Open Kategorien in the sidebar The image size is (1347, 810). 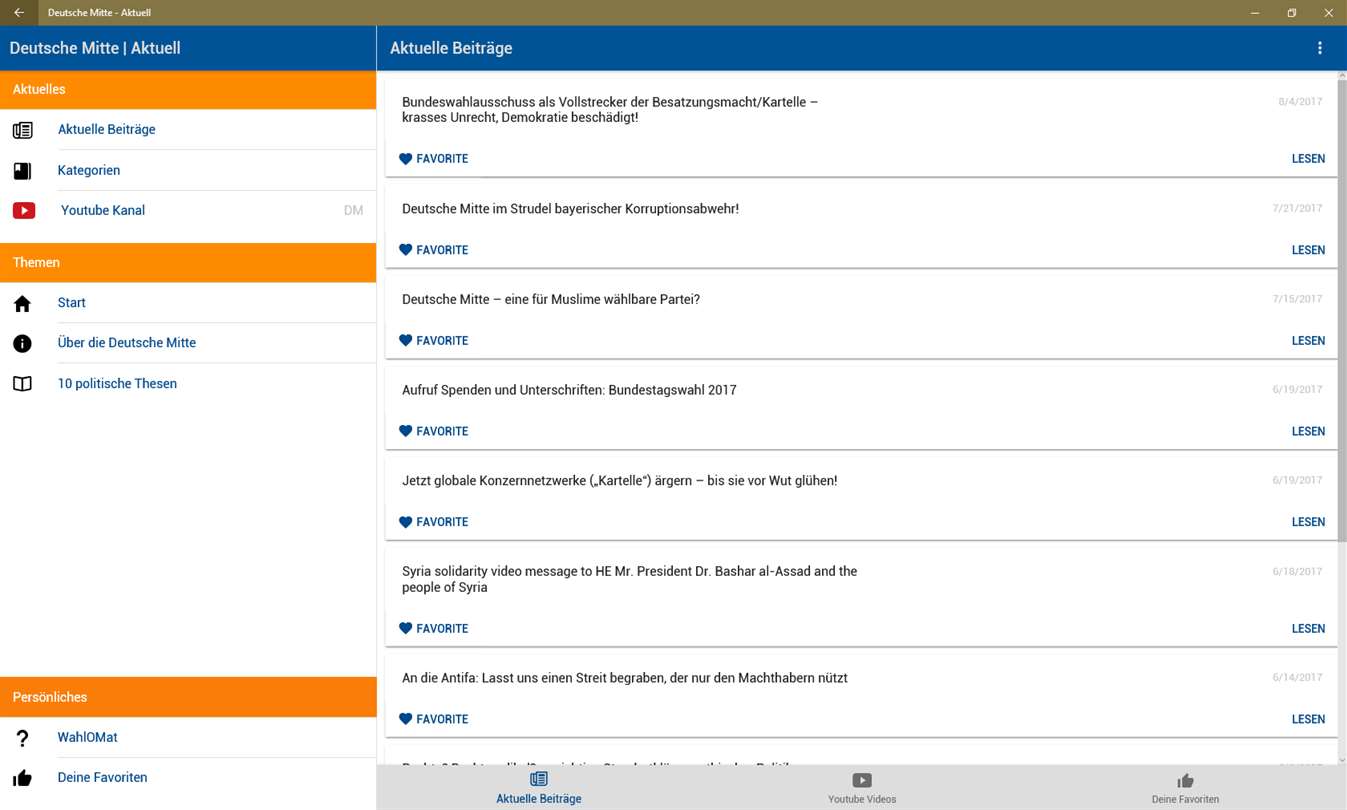188,170
